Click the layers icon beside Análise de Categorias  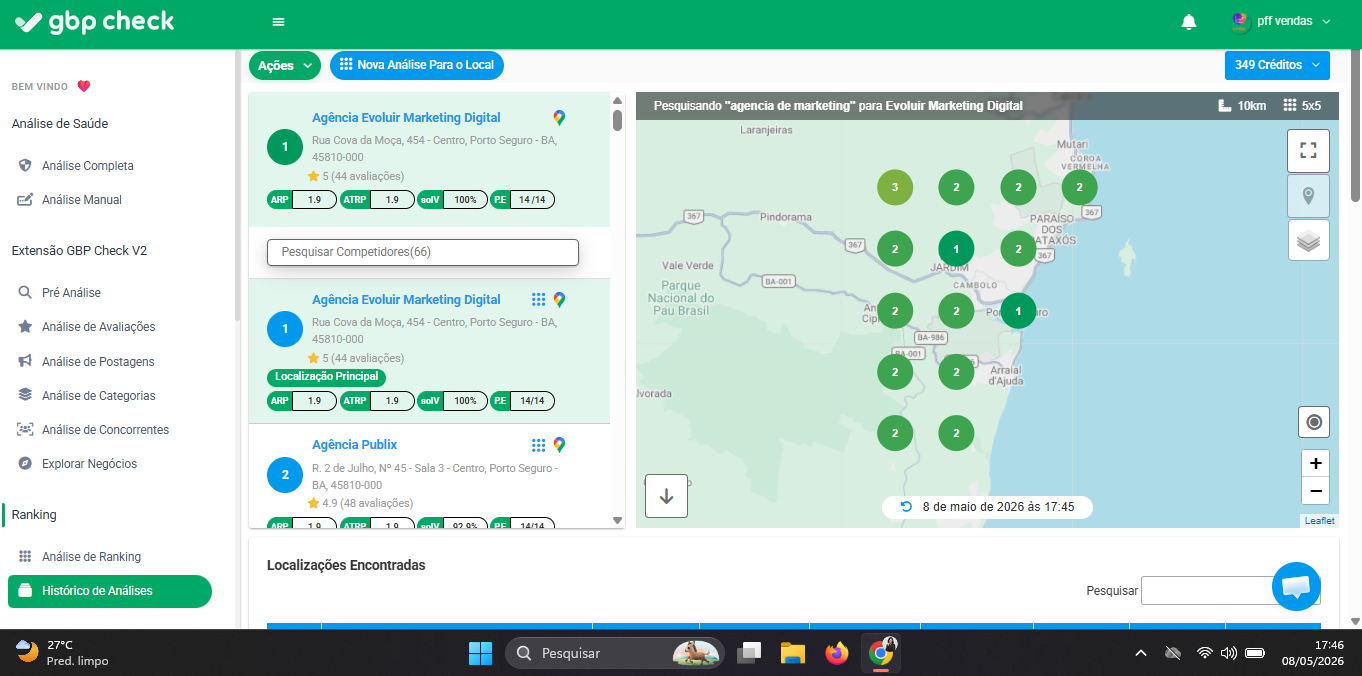(x=25, y=395)
